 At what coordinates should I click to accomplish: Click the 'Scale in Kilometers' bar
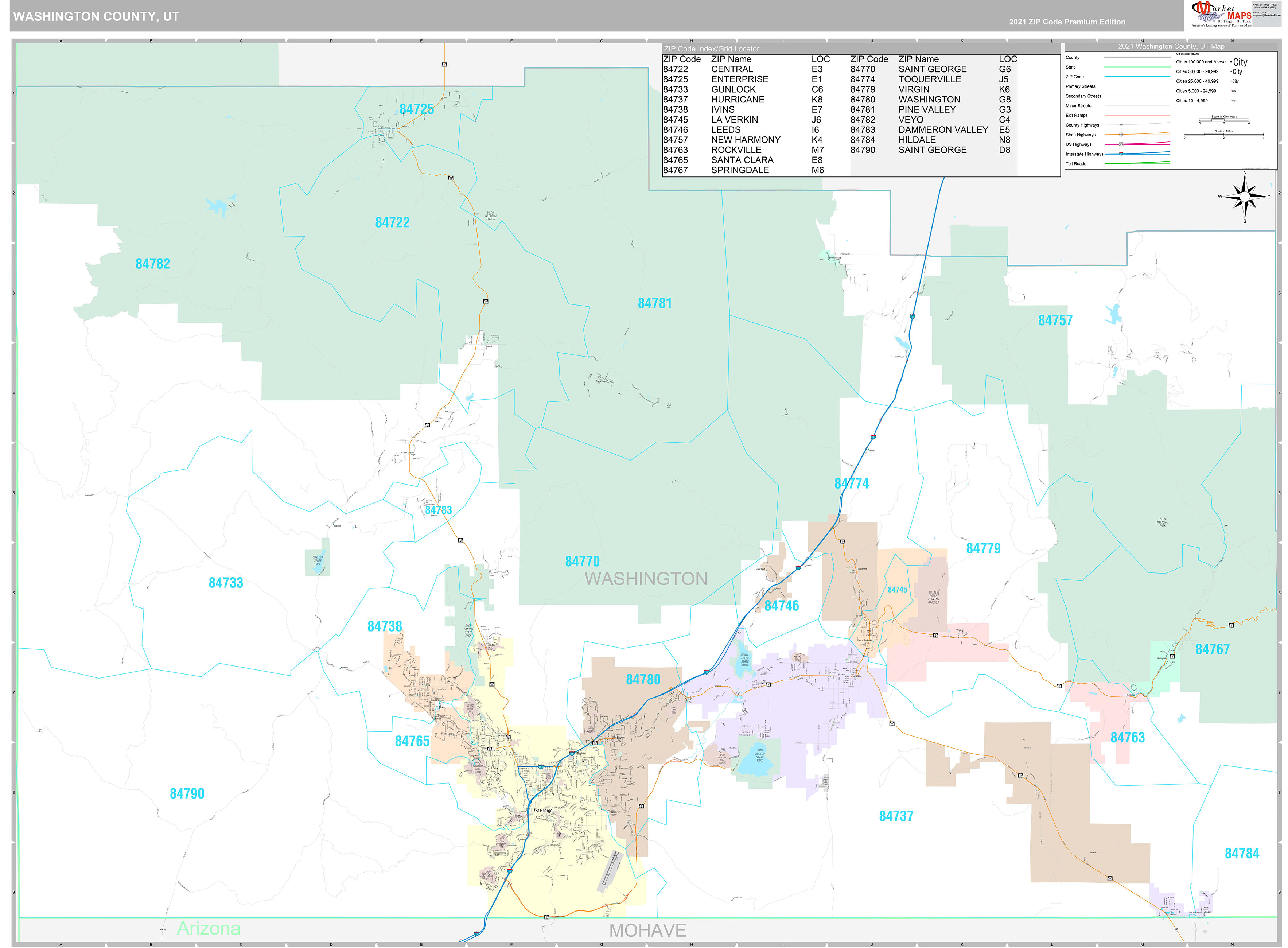[x=1224, y=120]
